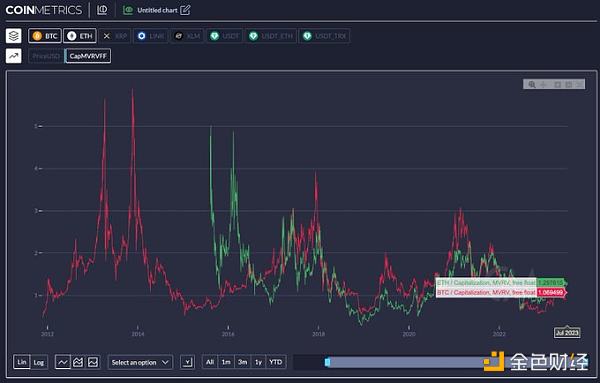The height and width of the screenshot is (383, 600).
Task: Click the Coin Metrics logo
Action: 44,10
